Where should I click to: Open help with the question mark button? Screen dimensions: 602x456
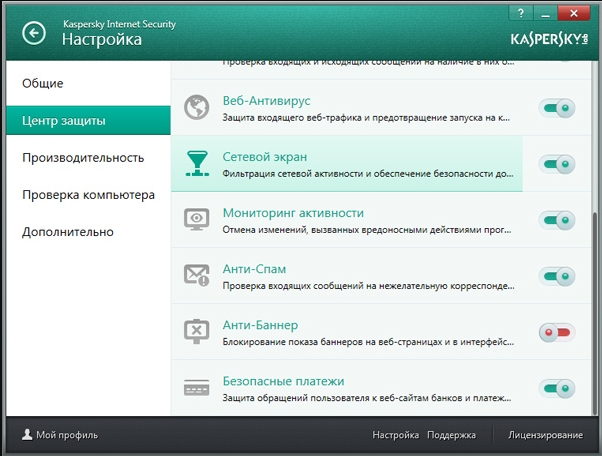(521, 13)
